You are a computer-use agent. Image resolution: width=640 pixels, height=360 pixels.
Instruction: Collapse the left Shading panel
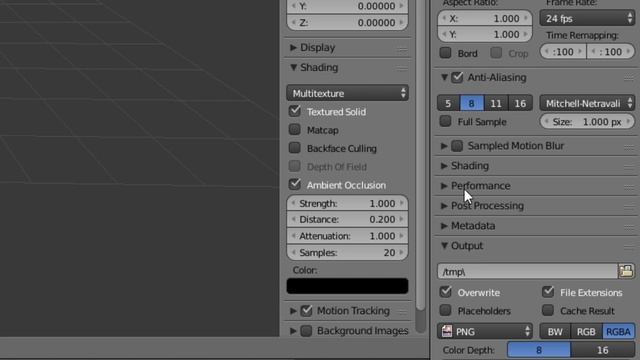(293, 67)
